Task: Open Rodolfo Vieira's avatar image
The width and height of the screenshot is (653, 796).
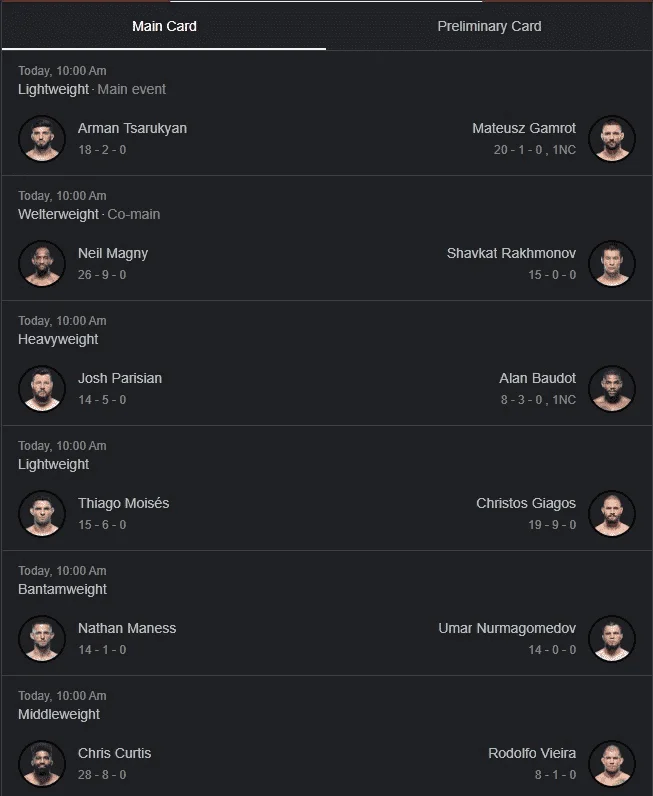Action: [611, 763]
